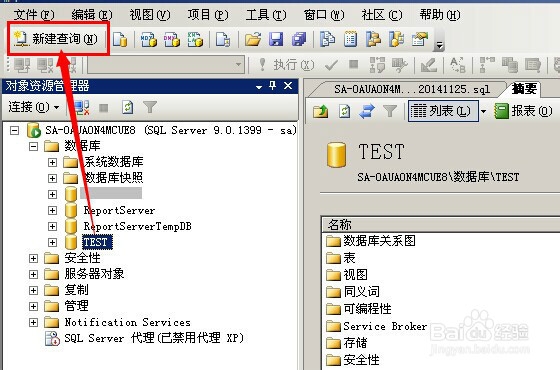Expand the TEST database node
This screenshot has width=560, height=370.
tap(52, 242)
